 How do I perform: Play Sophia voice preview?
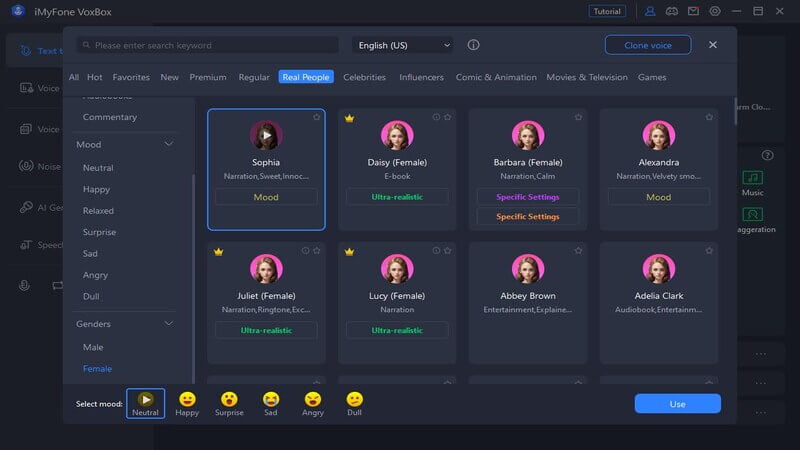click(266, 135)
